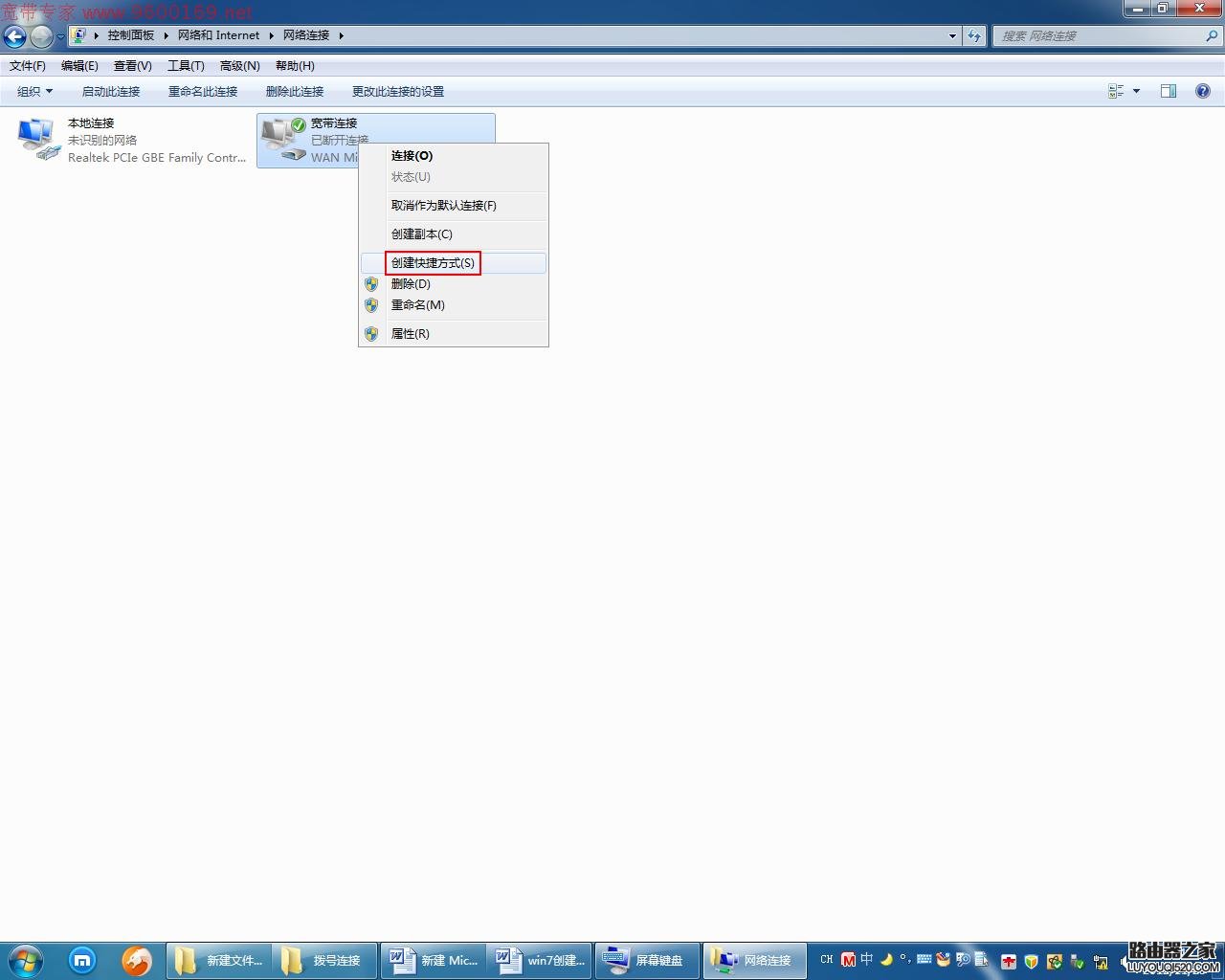Image resolution: width=1225 pixels, height=980 pixels.
Task: Click the Sogou moon icon in the tray
Action: pyautogui.click(x=885, y=960)
